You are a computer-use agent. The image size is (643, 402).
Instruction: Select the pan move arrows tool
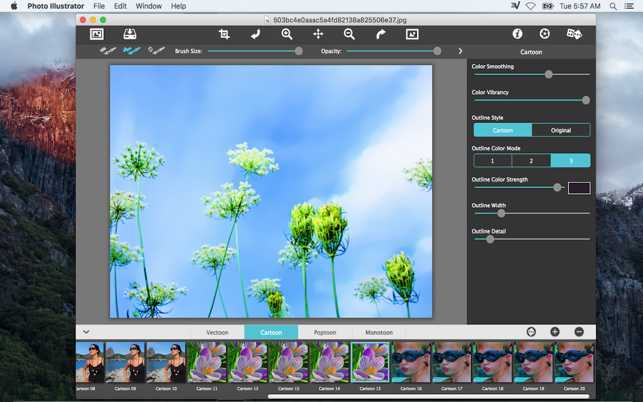(x=318, y=34)
